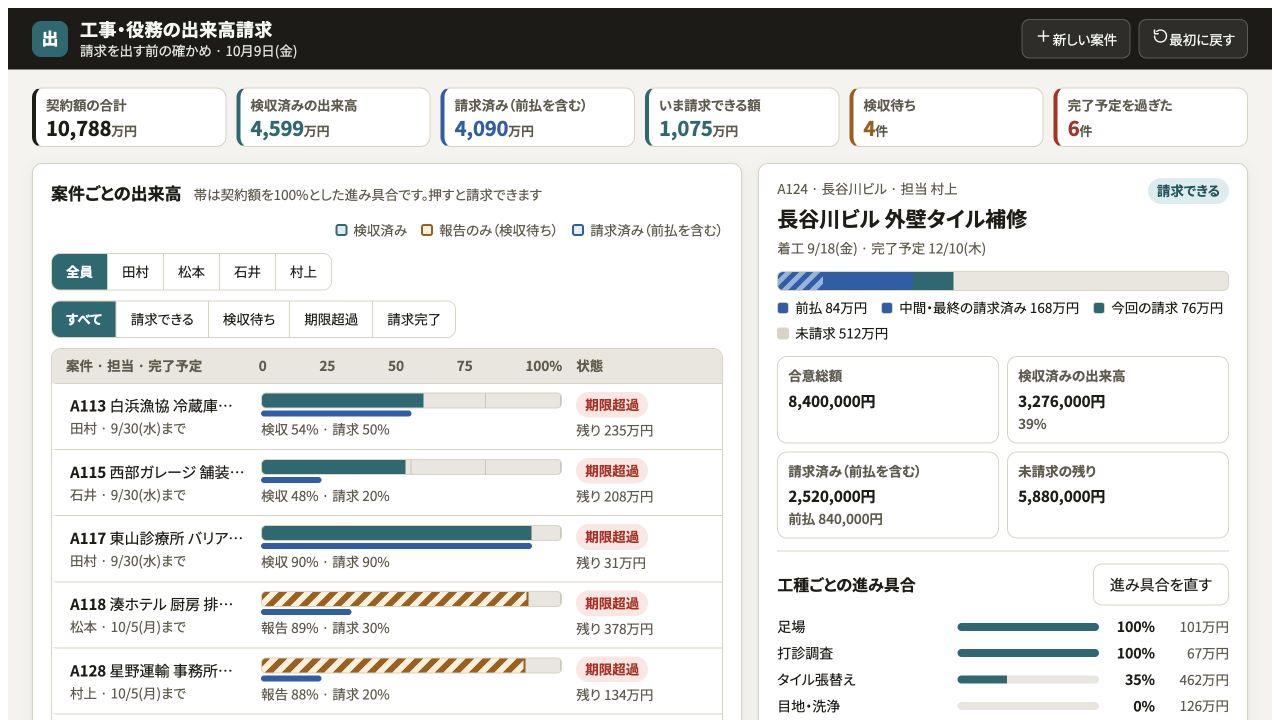The height and width of the screenshot is (720, 1280).
Task: Filter projects by 石井
Action: [x=247, y=272]
